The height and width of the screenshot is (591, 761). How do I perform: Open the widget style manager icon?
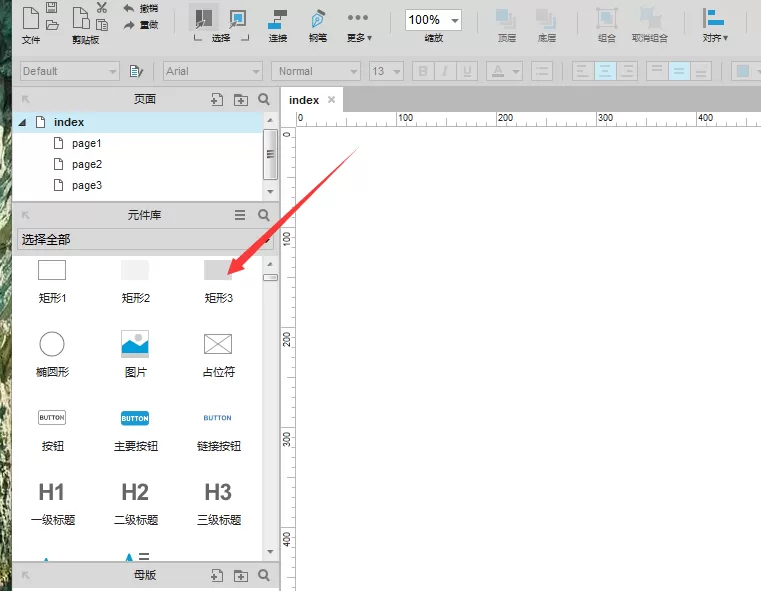pyautogui.click(x=136, y=71)
